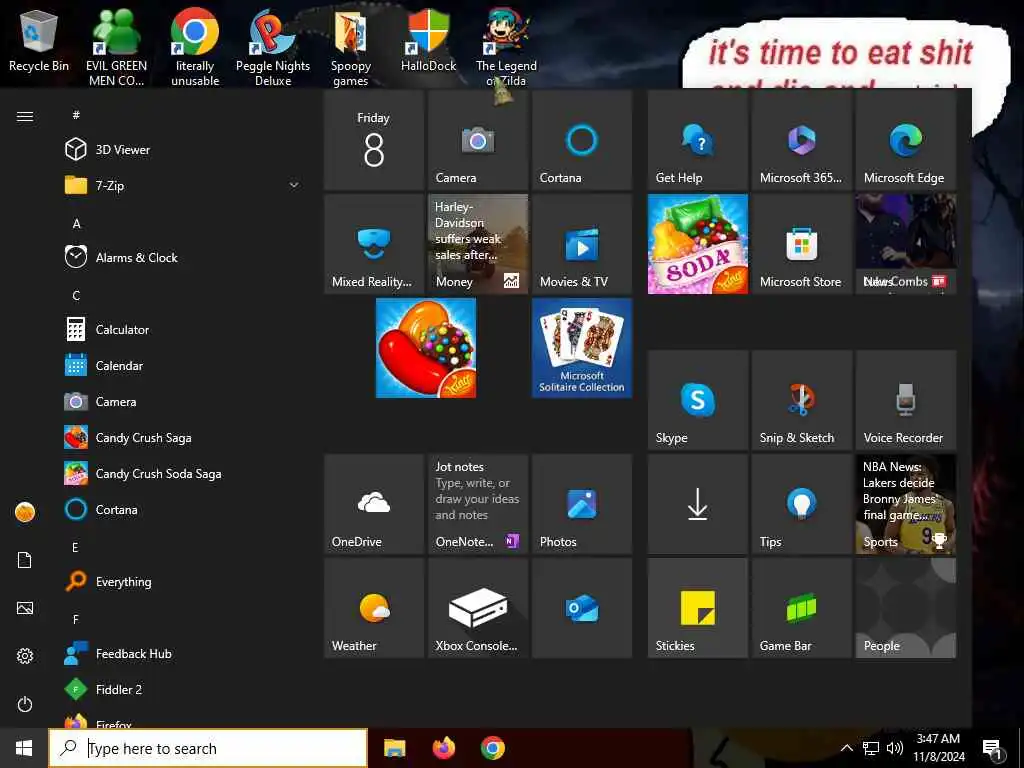Open the Money news live tile

[x=478, y=244]
